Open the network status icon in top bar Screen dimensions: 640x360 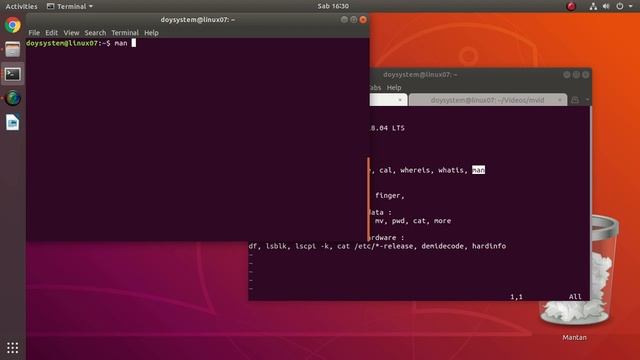click(593, 6)
